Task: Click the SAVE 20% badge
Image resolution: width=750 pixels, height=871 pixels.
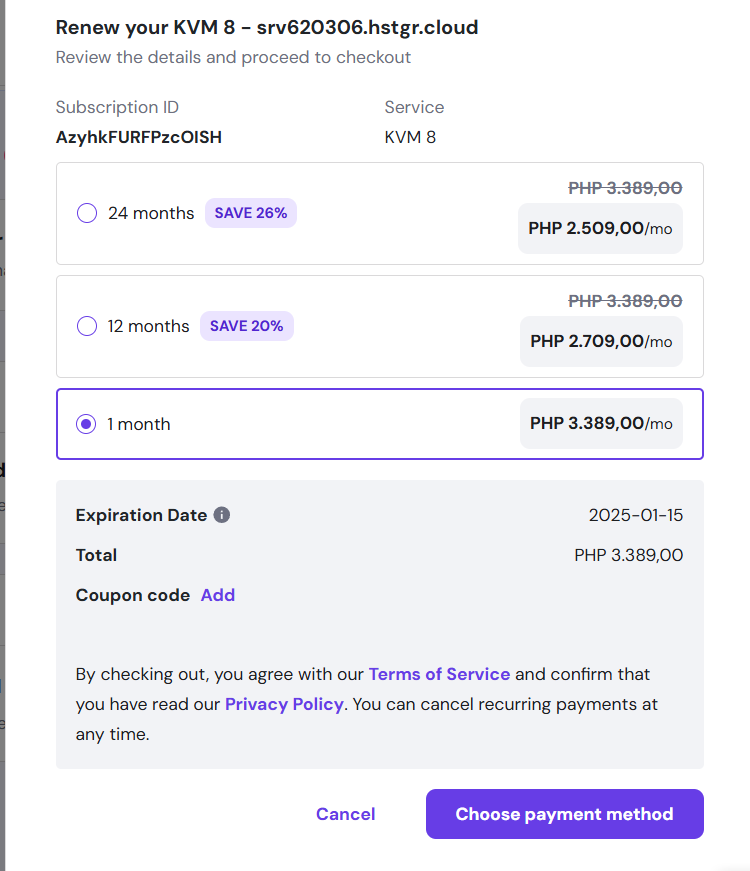Action: [x=246, y=326]
